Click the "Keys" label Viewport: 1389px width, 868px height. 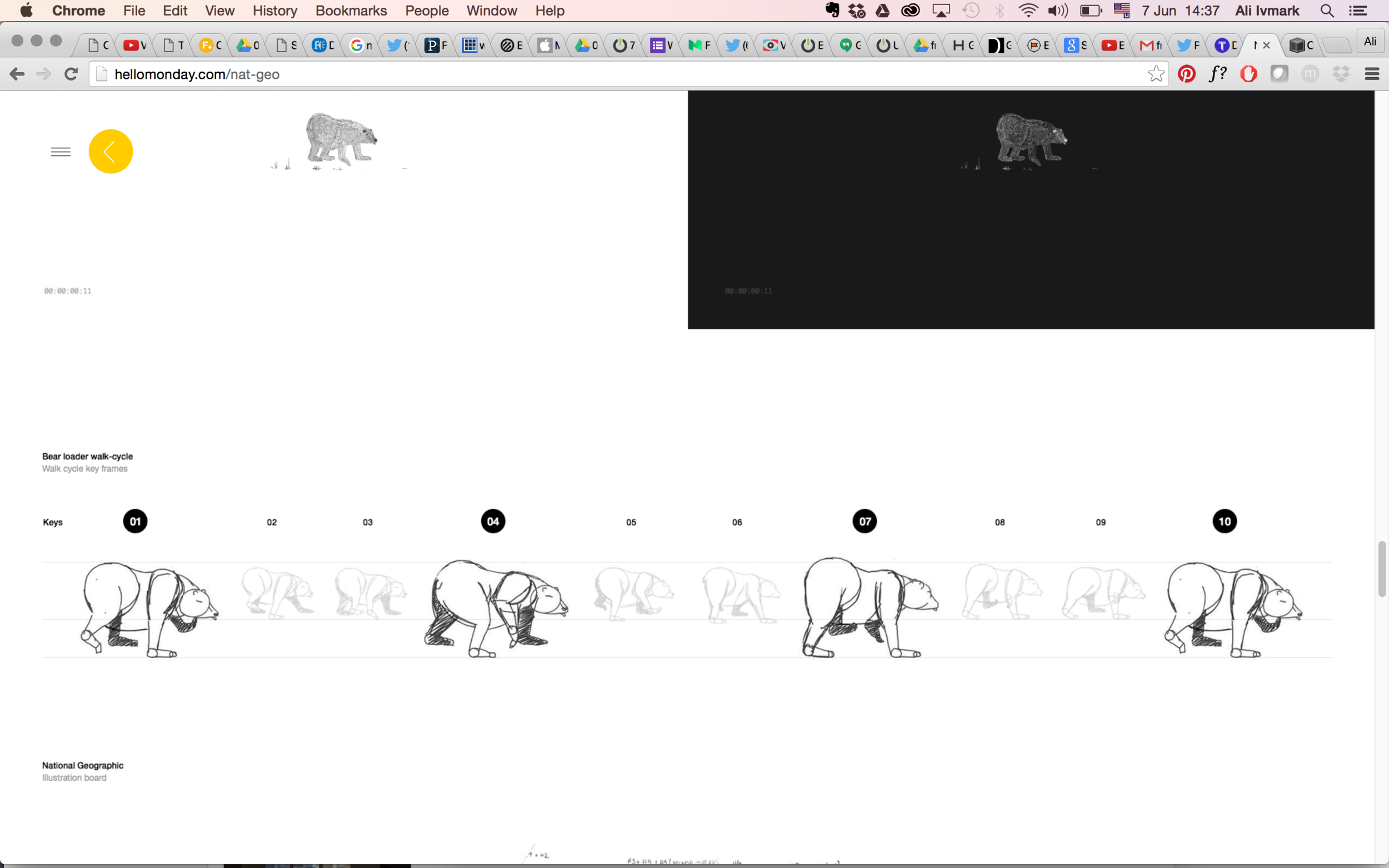click(x=53, y=522)
